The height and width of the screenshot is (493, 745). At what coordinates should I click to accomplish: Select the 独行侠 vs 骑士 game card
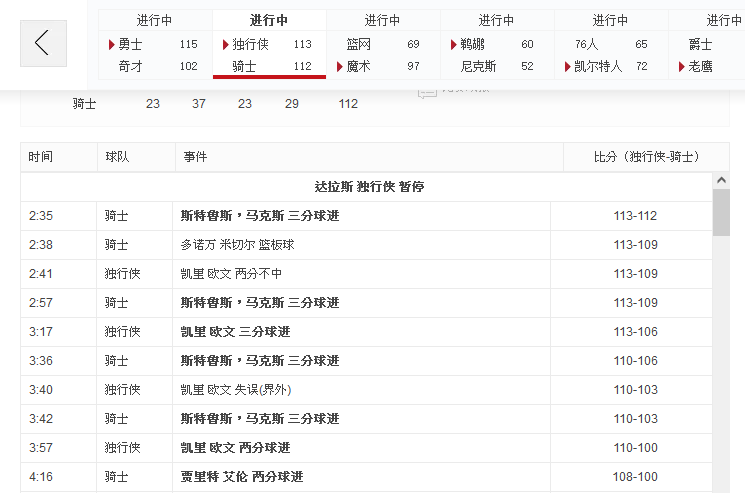pos(269,44)
